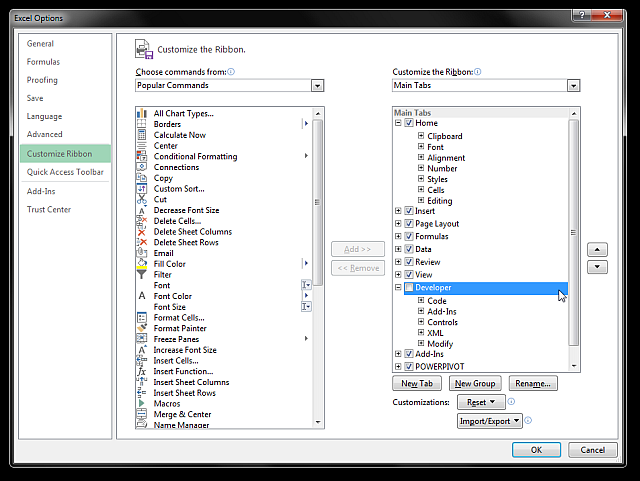Viewport: 640px width, 481px height.
Task: Select the Borders command icon
Action: tap(142, 124)
